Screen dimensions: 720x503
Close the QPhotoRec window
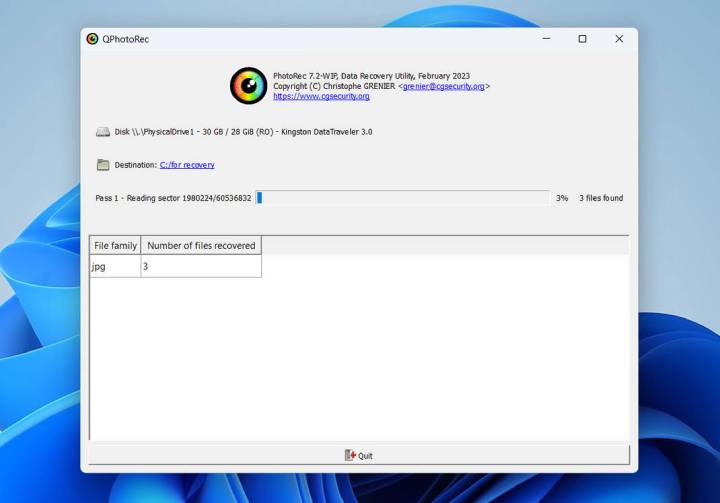pos(619,39)
